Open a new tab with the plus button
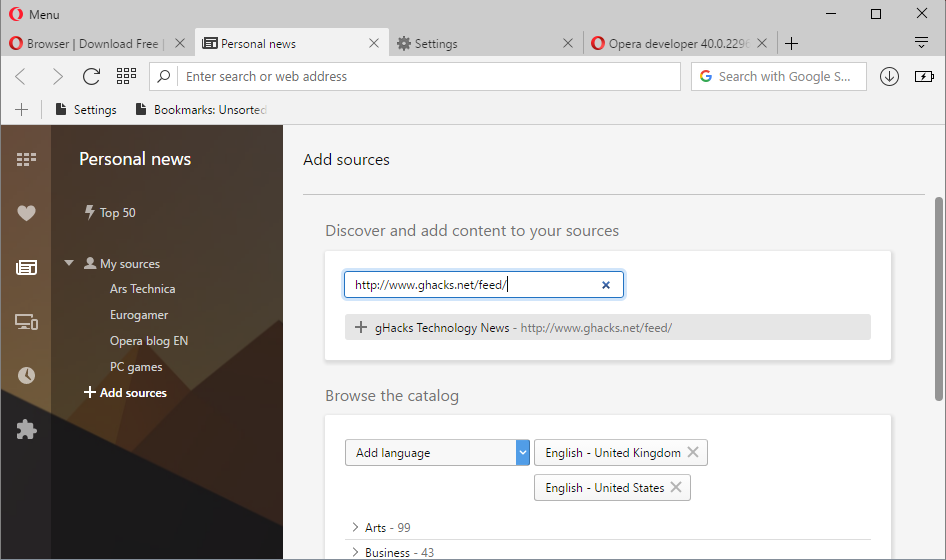This screenshot has width=946, height=560. (792, 43)
